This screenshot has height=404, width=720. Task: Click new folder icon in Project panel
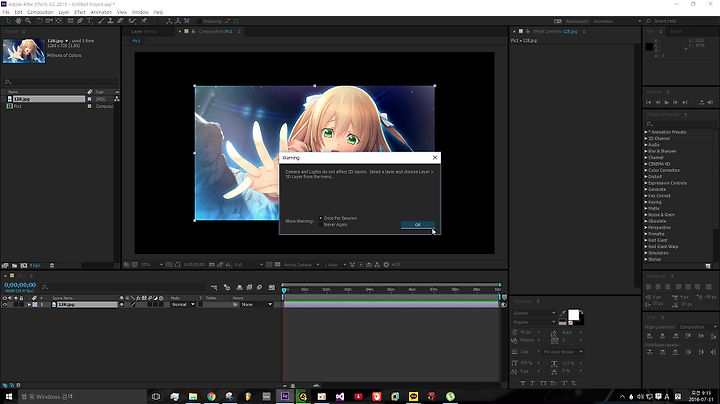coord(15,265)
